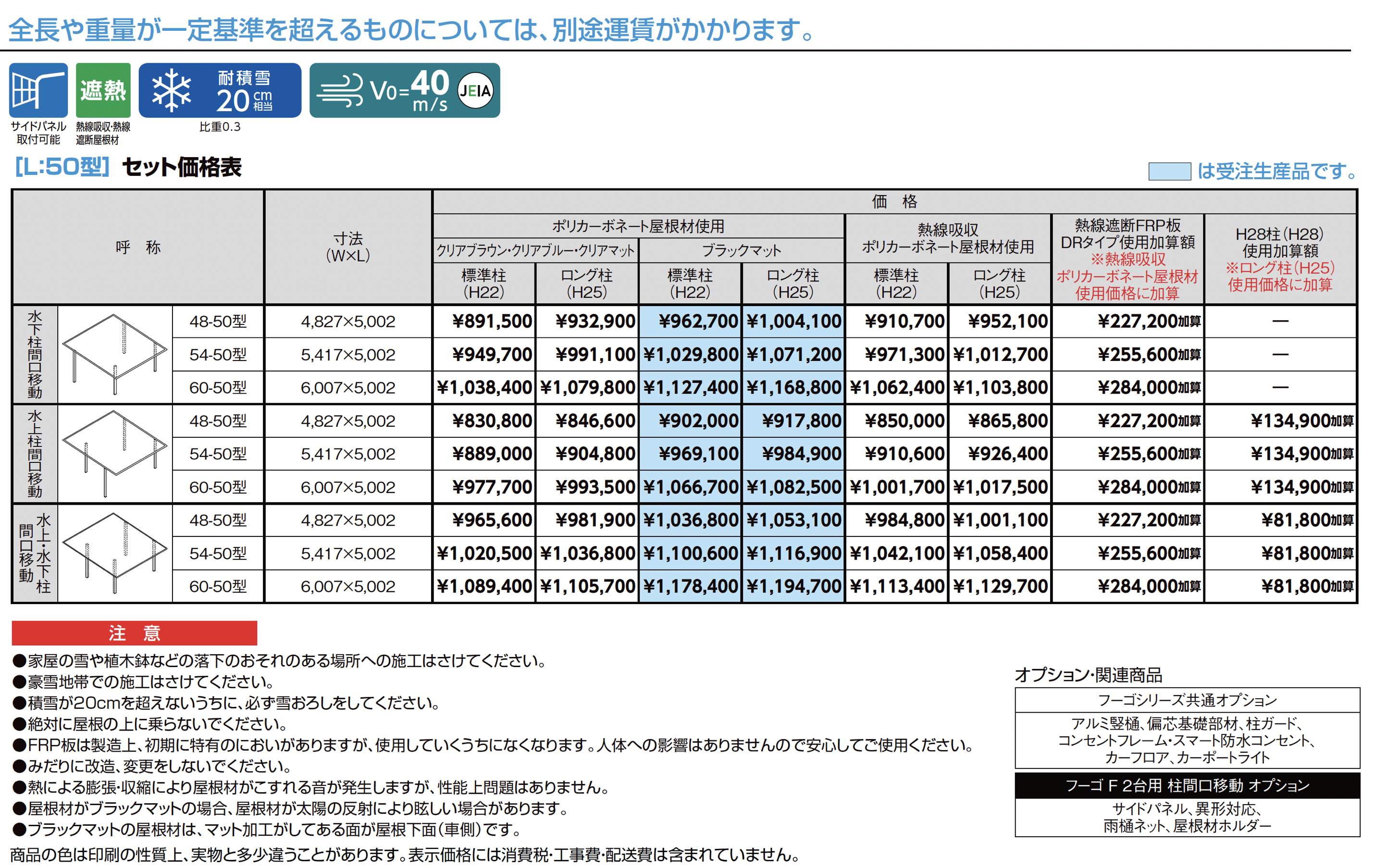Click the [L:50型] title text
The height and width of the screenshot is (868, 1387).
[x=62, y=166]
